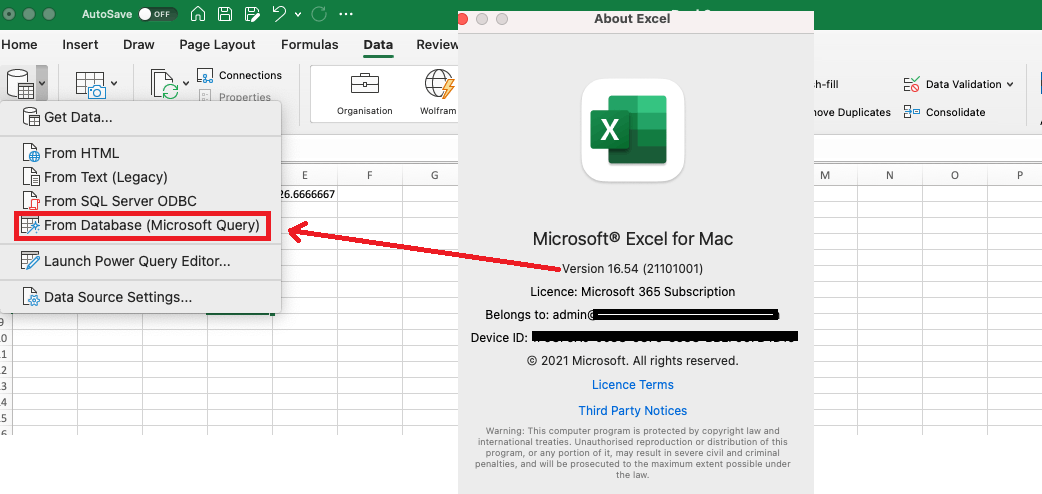1042x494 pixels.
Task: Click the Consolidate ribbon button
Action: [944, 112]
